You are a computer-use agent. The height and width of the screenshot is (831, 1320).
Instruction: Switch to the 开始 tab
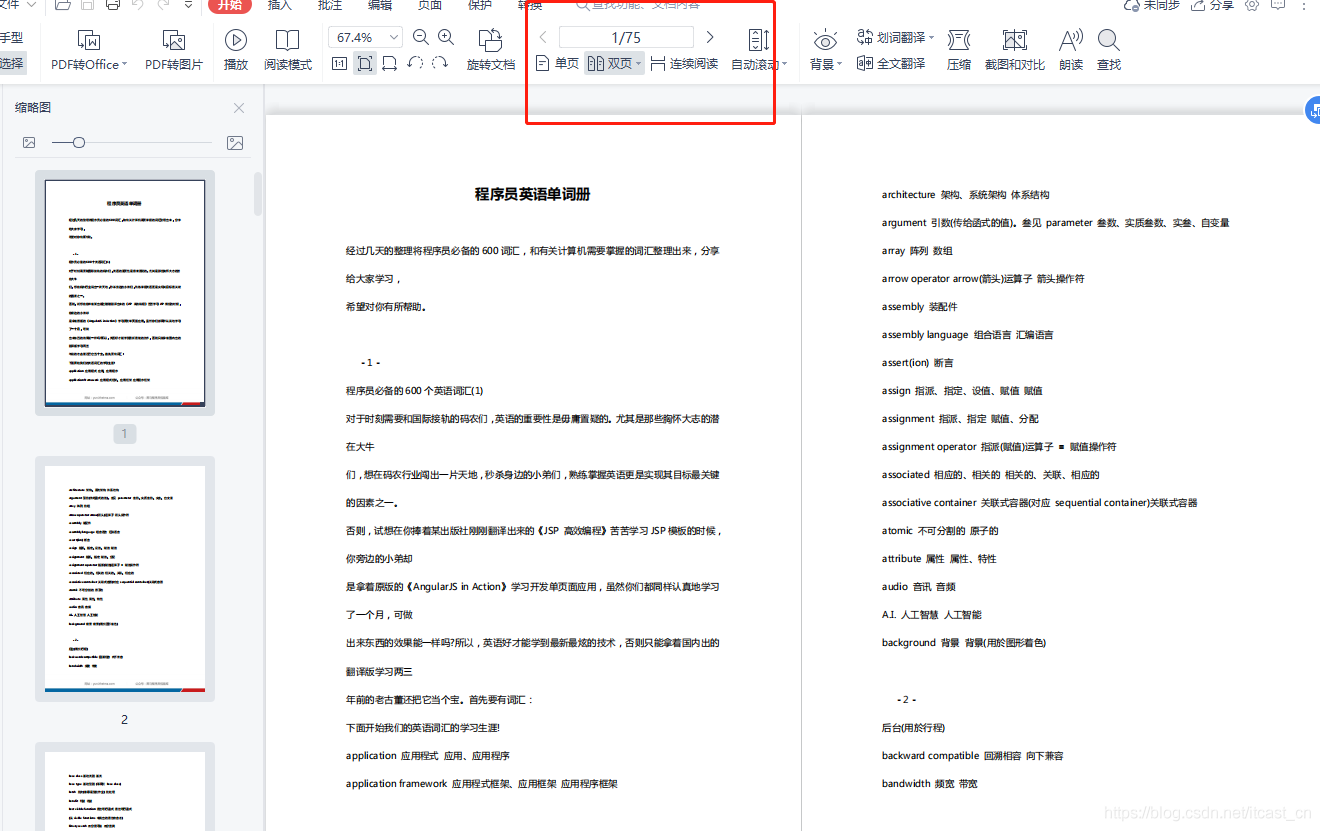pos(230,5)
